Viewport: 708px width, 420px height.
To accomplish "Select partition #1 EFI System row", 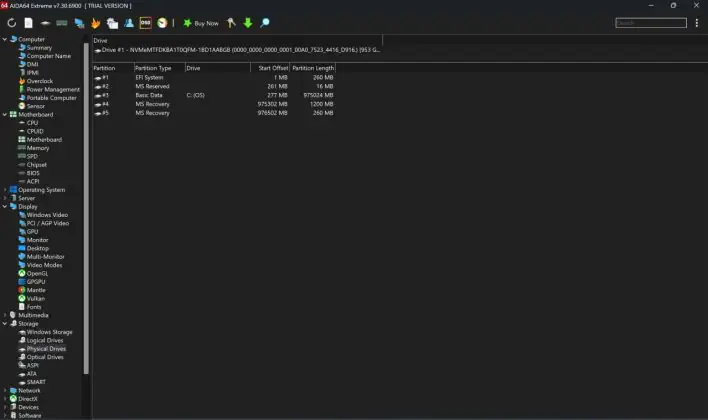I will tap(214, 77).
